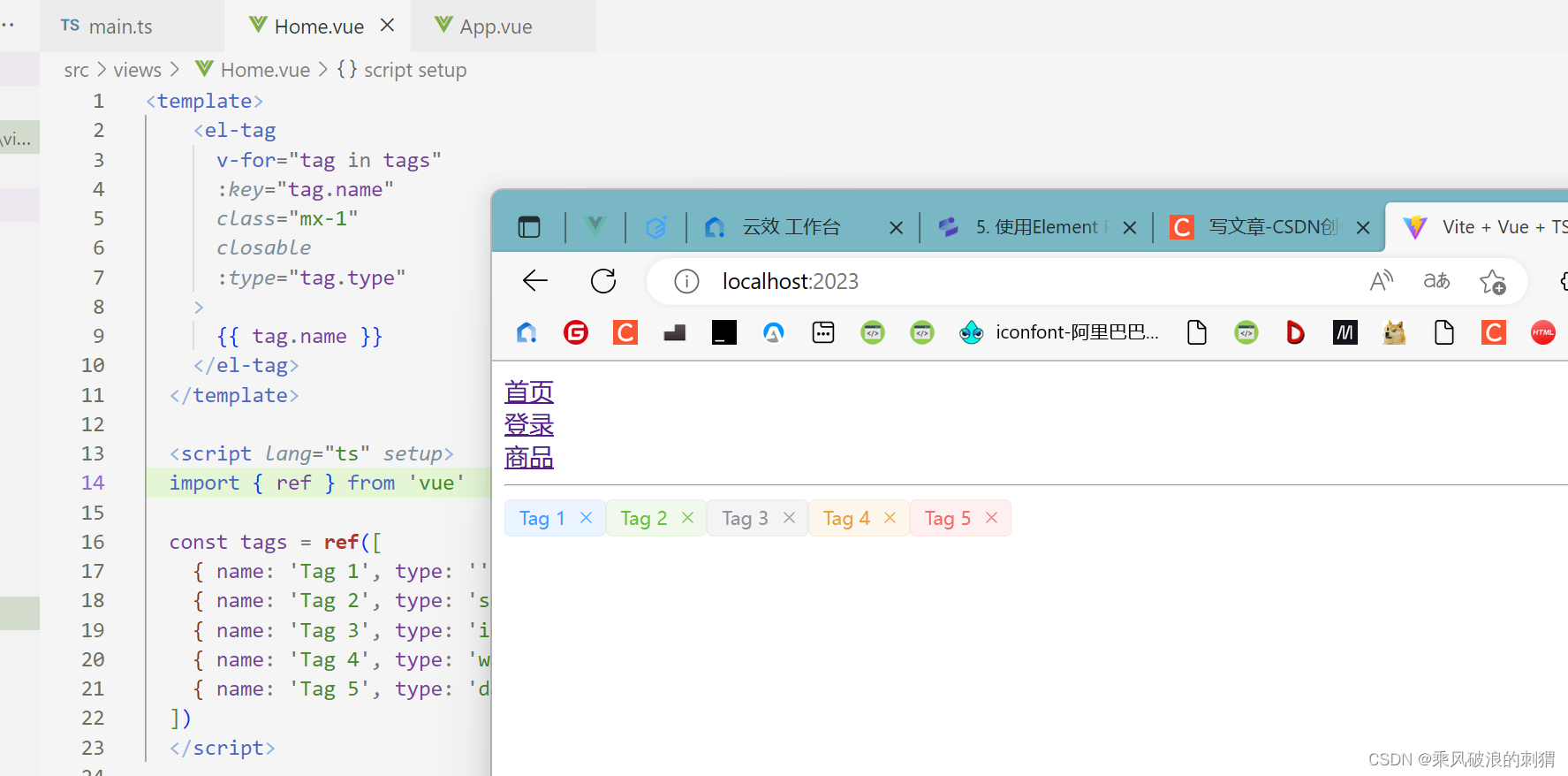Screen dimensions: 1568x776
Task: Close Tag 2 using its X
Action: coord(687,518)
